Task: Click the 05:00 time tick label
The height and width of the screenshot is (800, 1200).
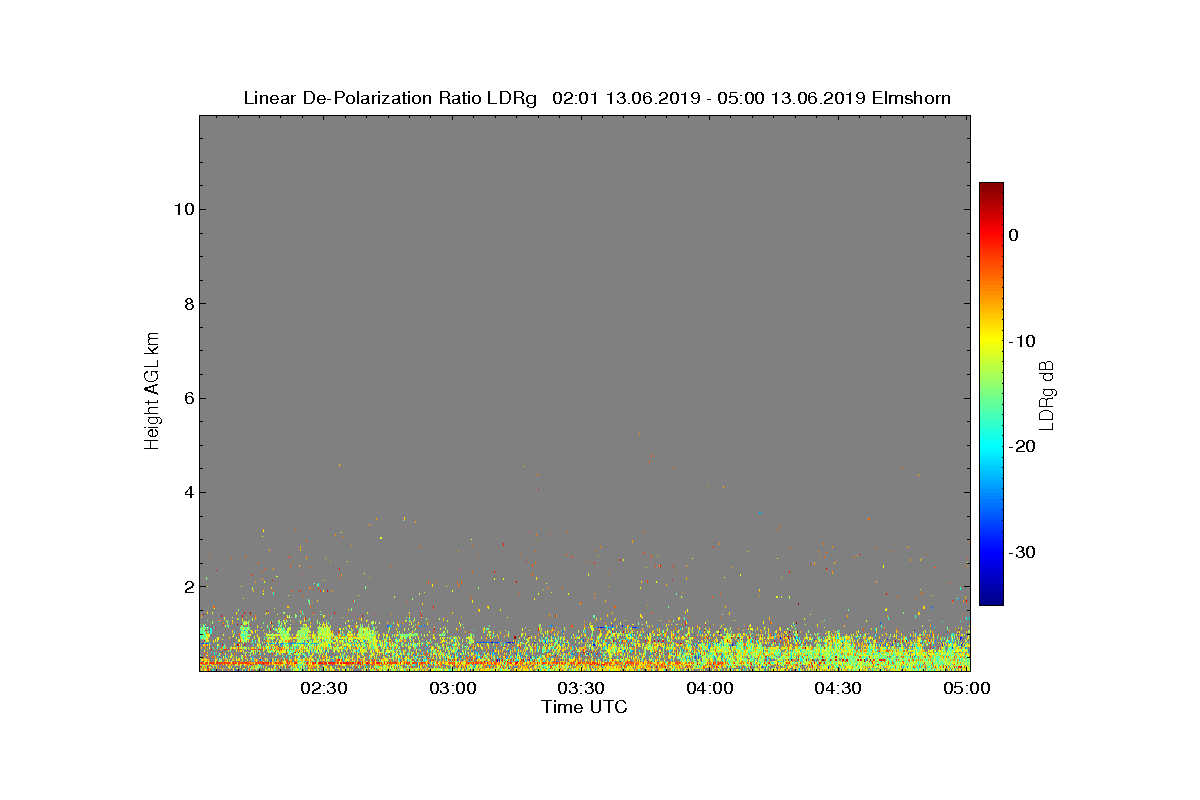Action: [966, 689]
